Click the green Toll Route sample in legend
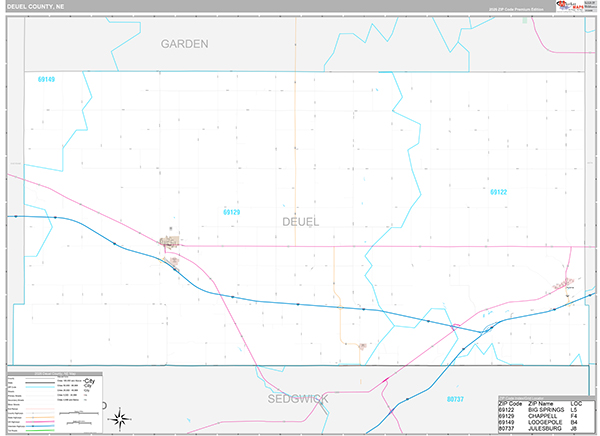The width and height of the screenshot is (600, 436). click(40, 430)
